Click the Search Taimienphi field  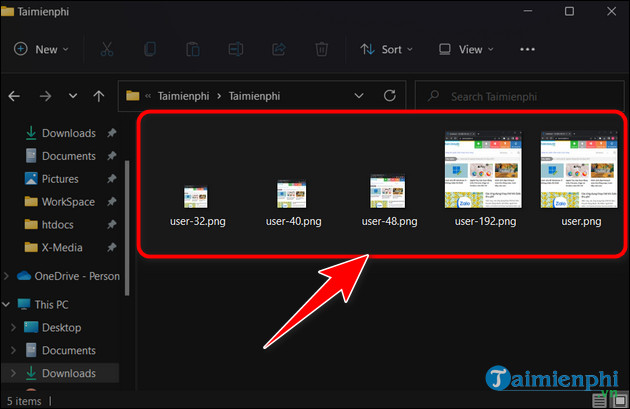coord(519,96)
